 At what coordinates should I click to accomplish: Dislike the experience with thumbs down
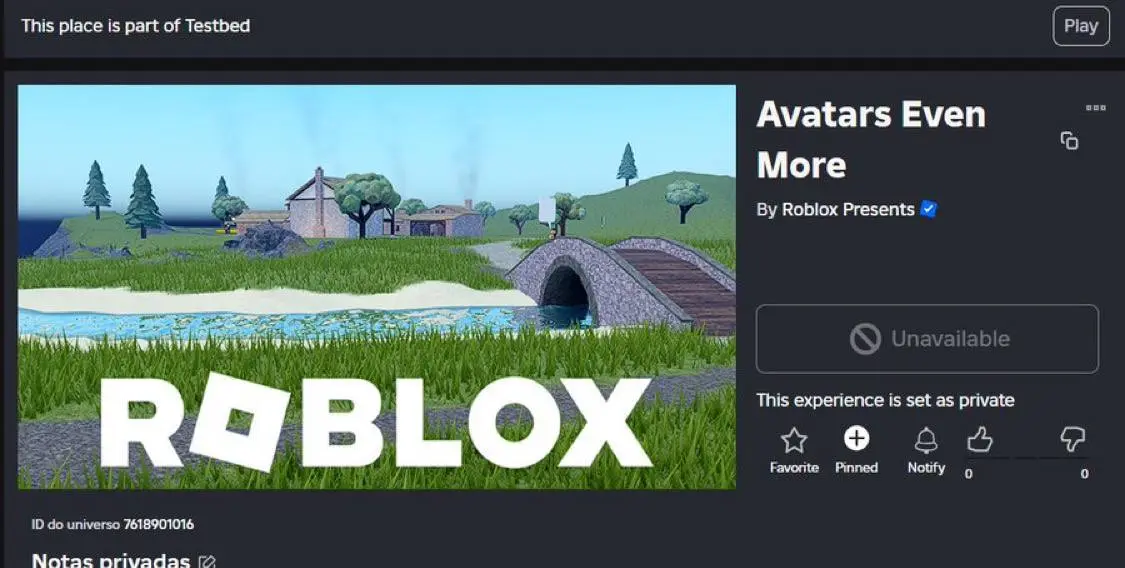tap(1073, 439)
